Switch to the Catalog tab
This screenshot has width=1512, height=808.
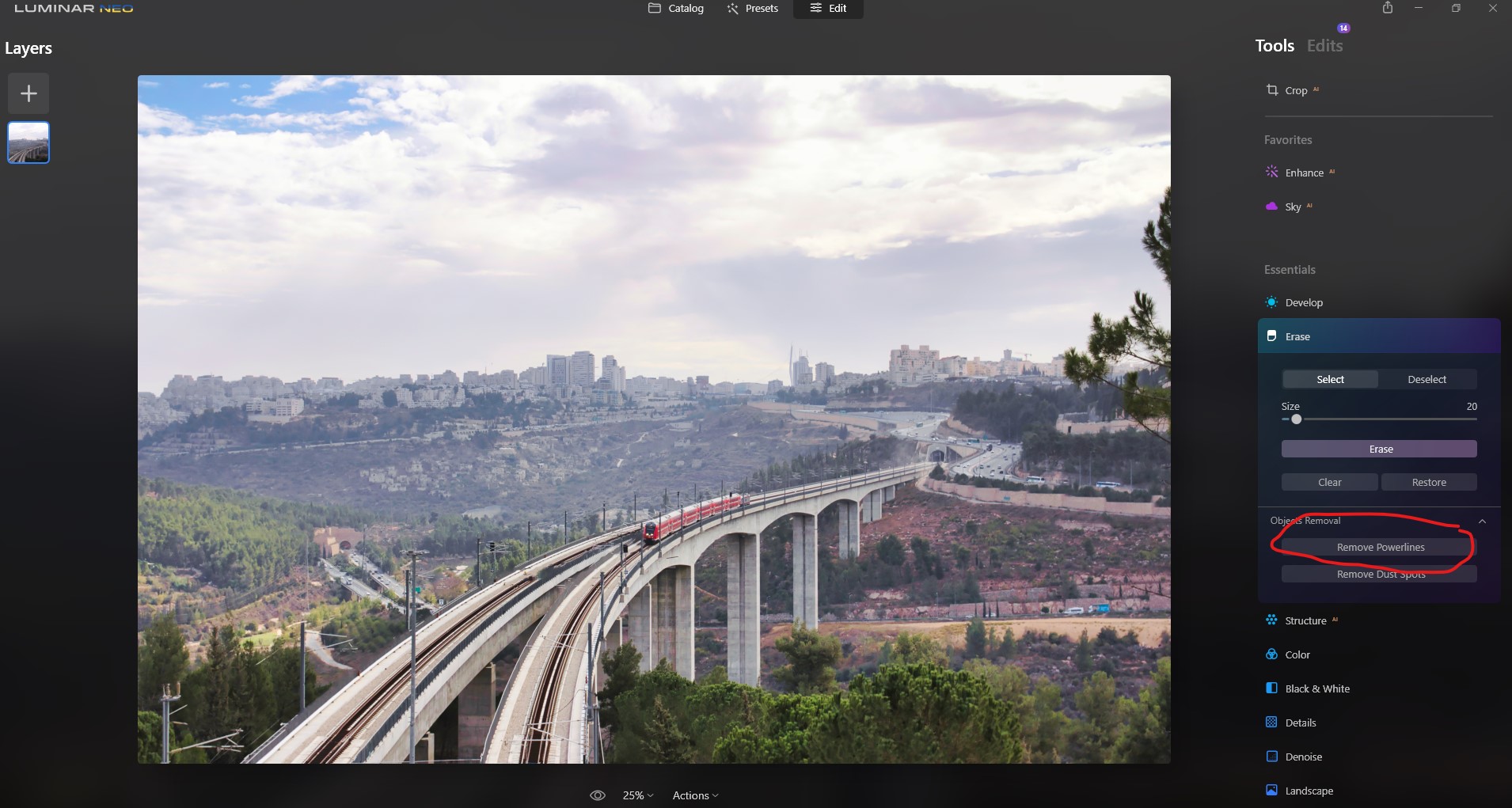pos(676,8)
